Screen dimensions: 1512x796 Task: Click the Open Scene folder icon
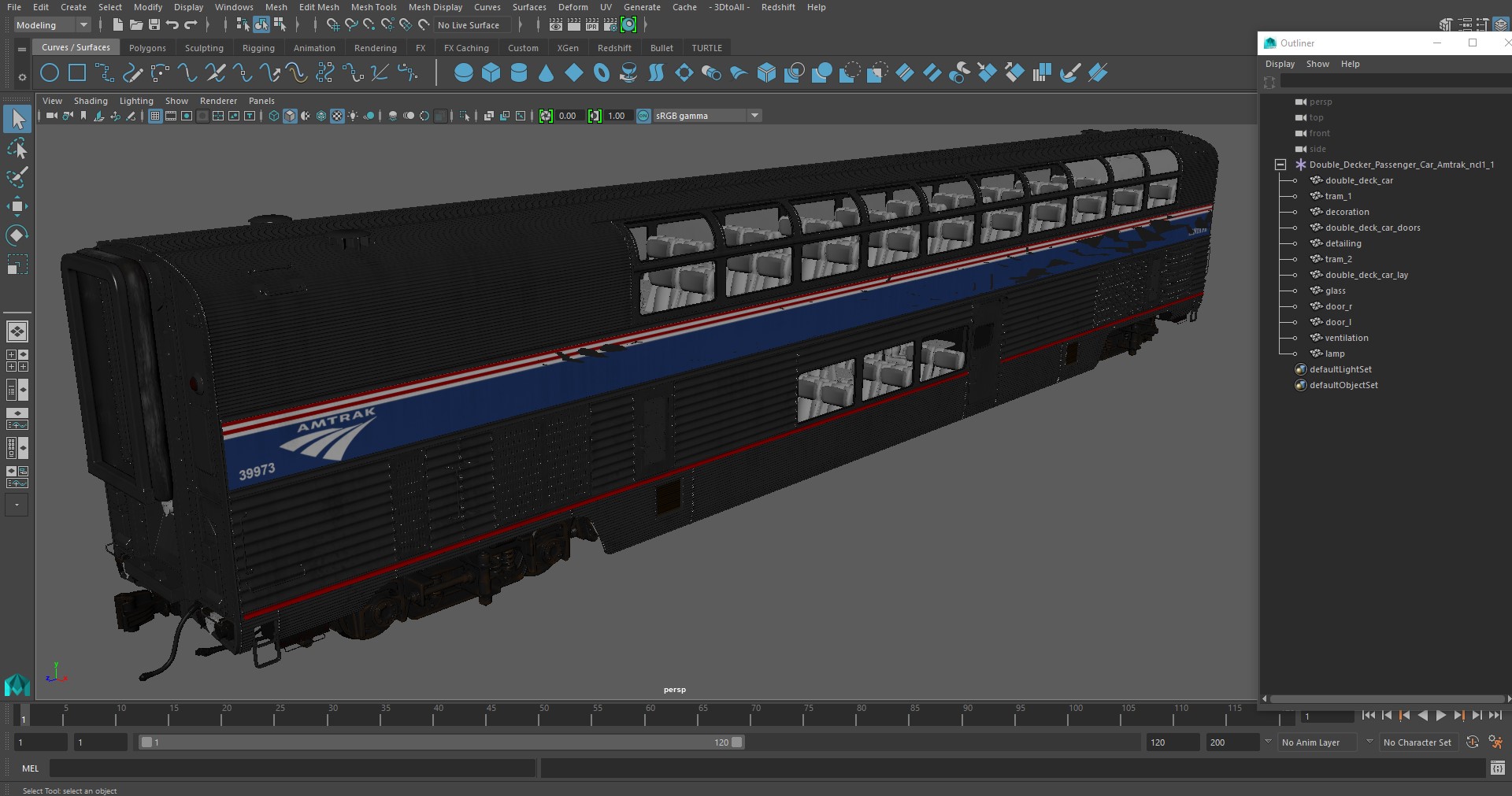pyautogui.click(x=135, y=25)
